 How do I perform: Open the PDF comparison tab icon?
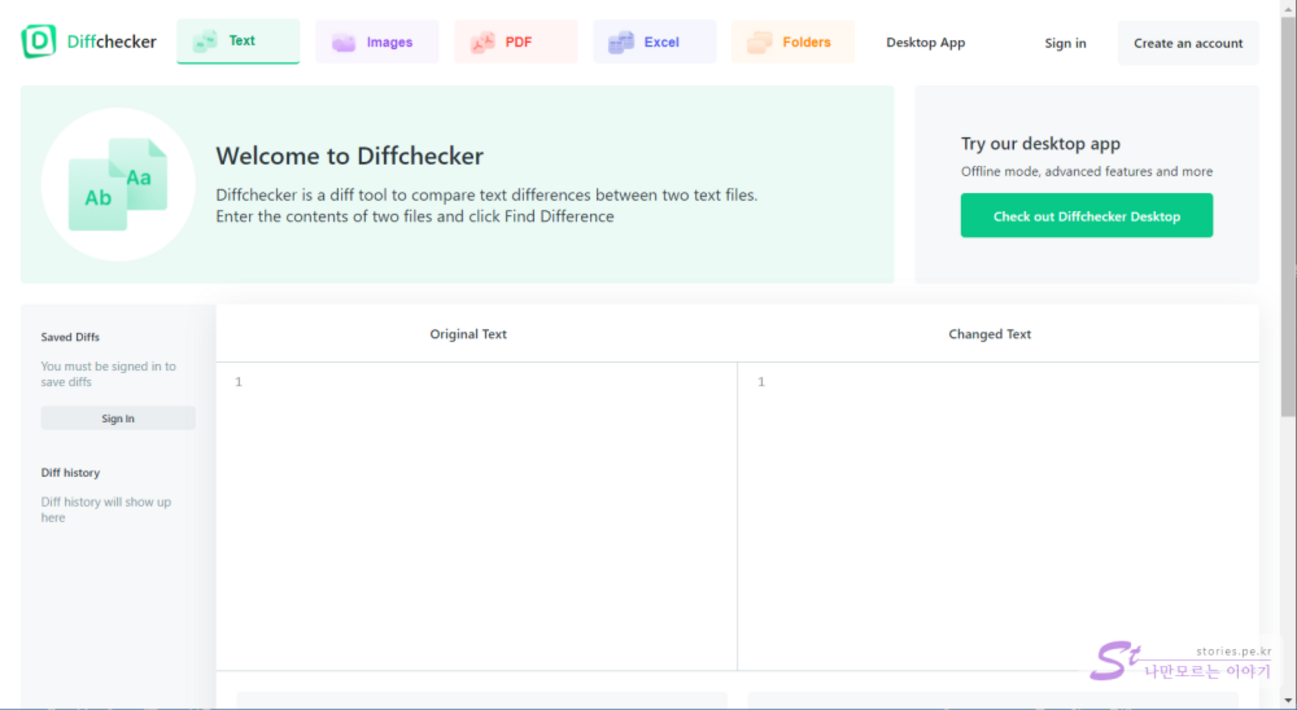click(x=483, y=42)
